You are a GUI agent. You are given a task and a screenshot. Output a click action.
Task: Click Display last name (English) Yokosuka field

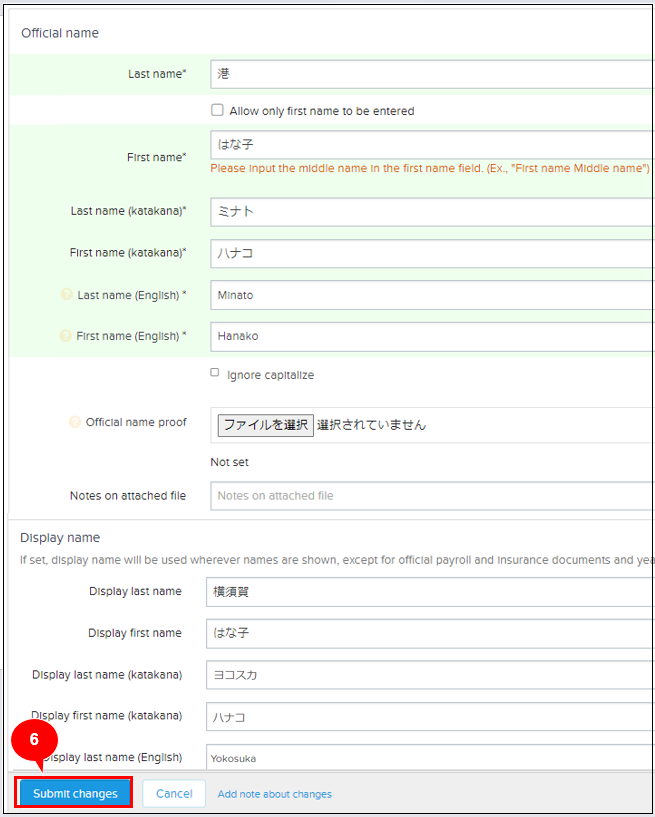pos(429,758)
